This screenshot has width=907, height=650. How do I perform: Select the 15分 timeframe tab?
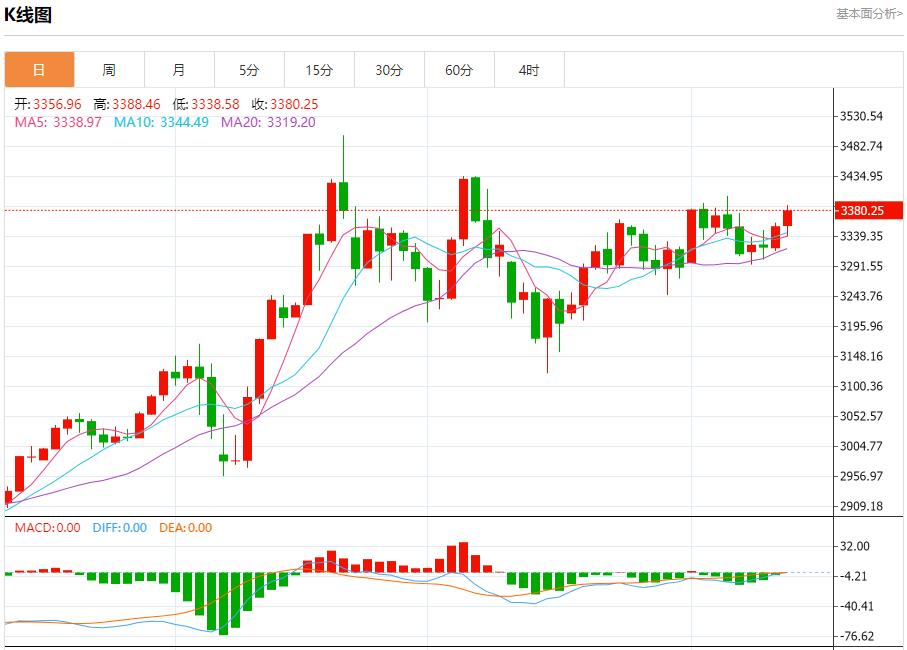pos(319,70)
